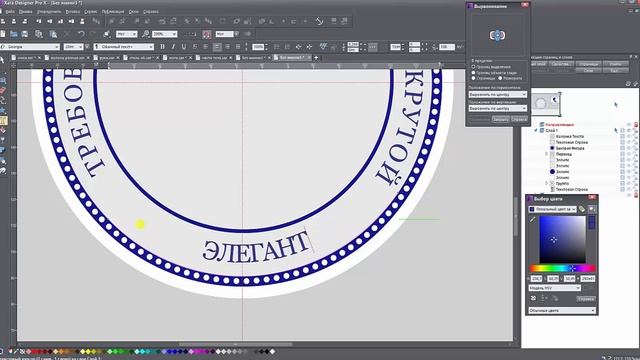
Task: Select 'Границ объекта сзади' radio option
Action: pyautogui.click(x=473, y=72)
